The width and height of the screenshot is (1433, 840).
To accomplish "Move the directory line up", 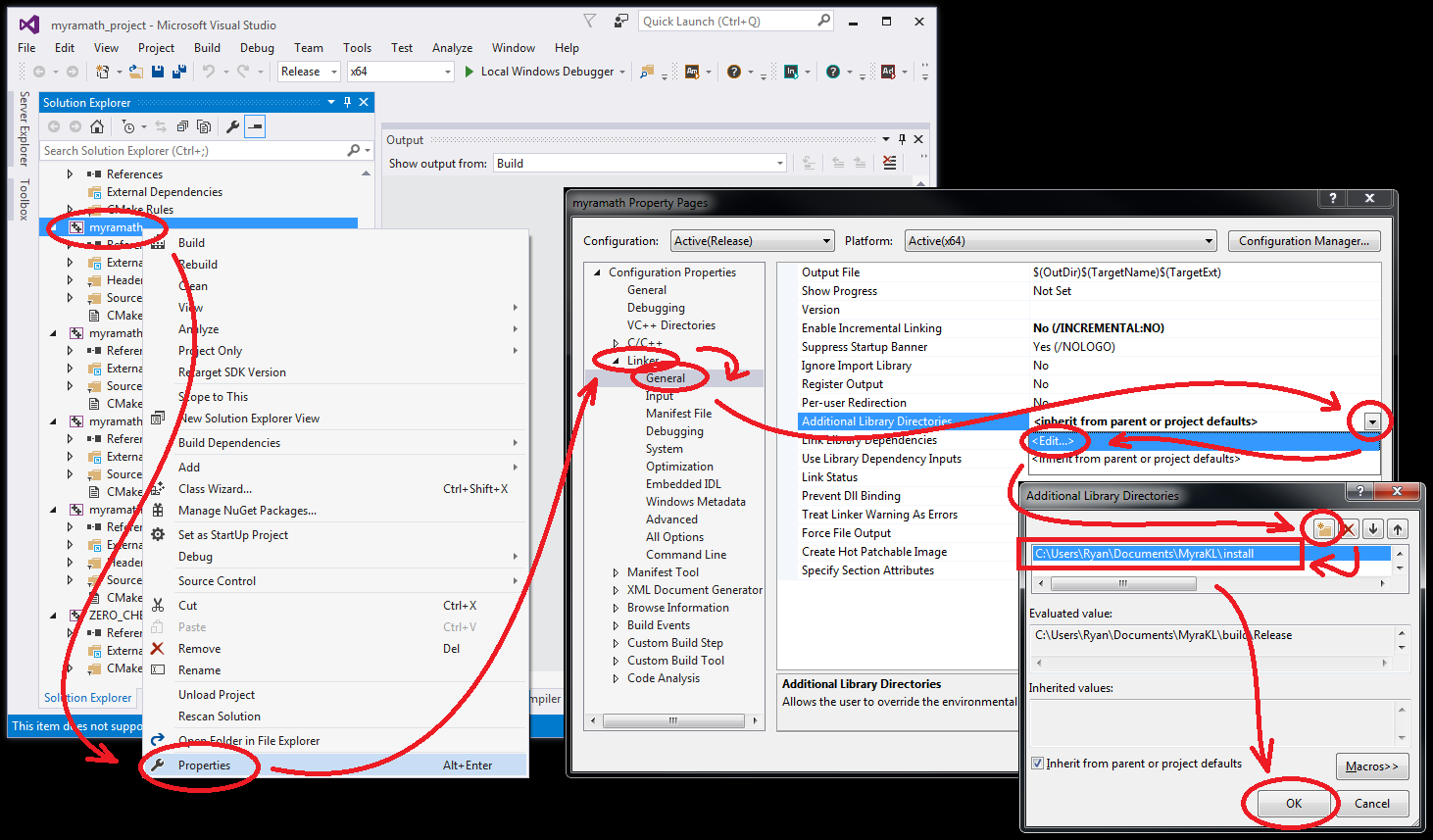I will coord(1398,529).
